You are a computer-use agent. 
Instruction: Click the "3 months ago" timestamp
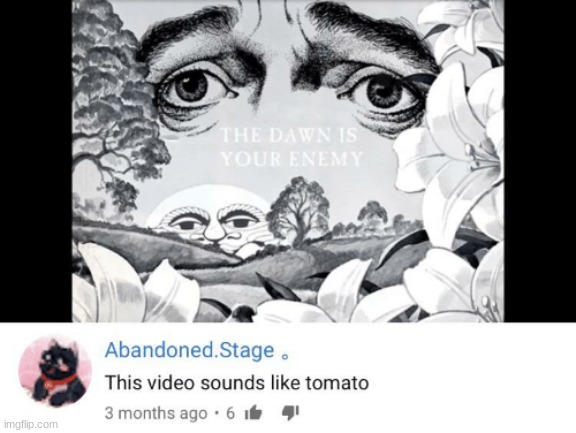click(x=156, y=413)
